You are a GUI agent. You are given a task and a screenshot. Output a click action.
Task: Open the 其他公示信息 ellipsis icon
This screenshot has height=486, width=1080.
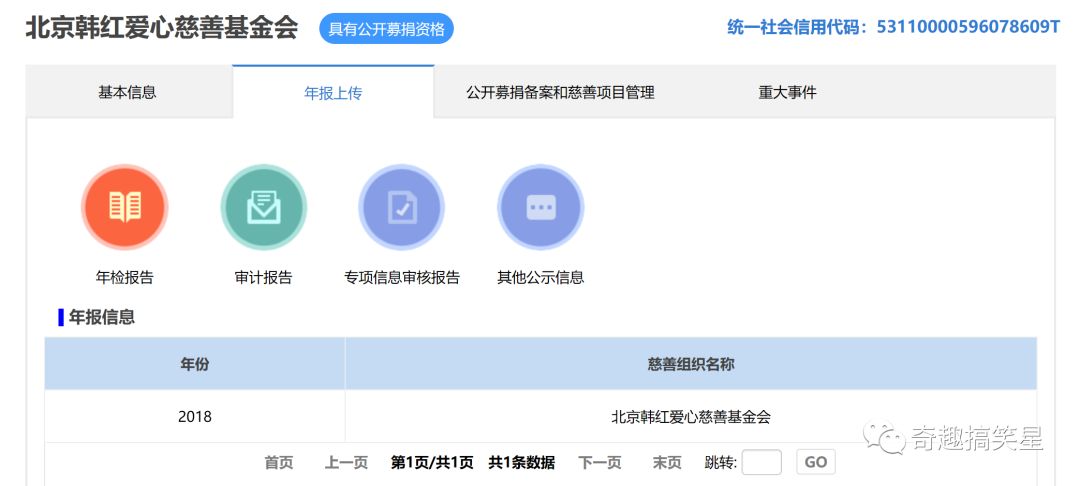(x=541, y=207)
